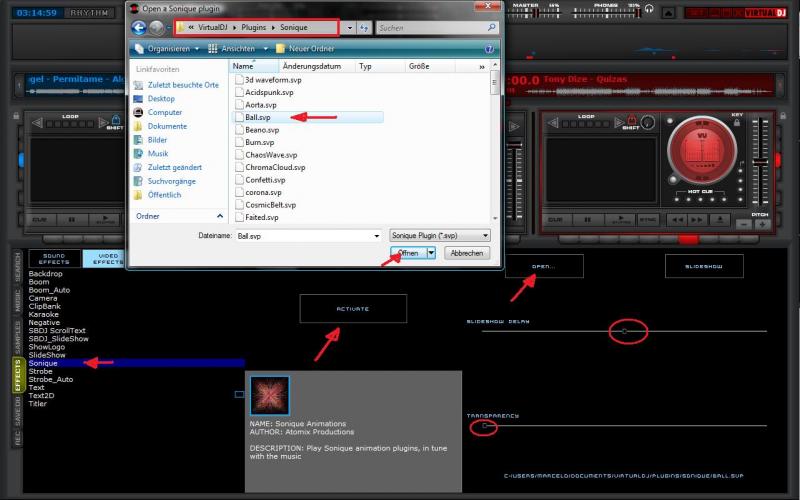The image size is (800, 500).
Task: Click left deck Cue button
Action: tap(40, 220)
